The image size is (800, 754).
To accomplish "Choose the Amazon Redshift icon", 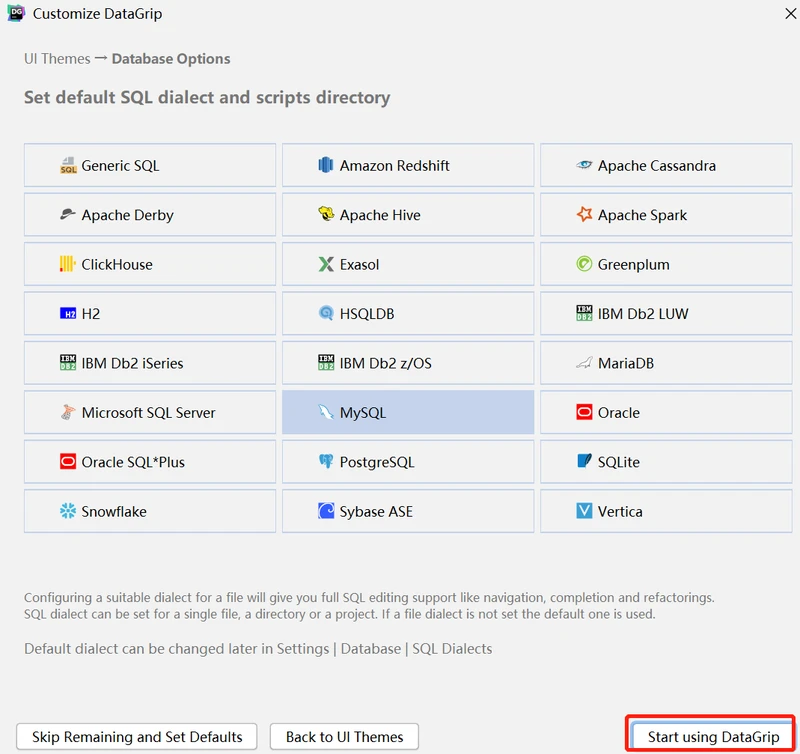I will (326, 165).
